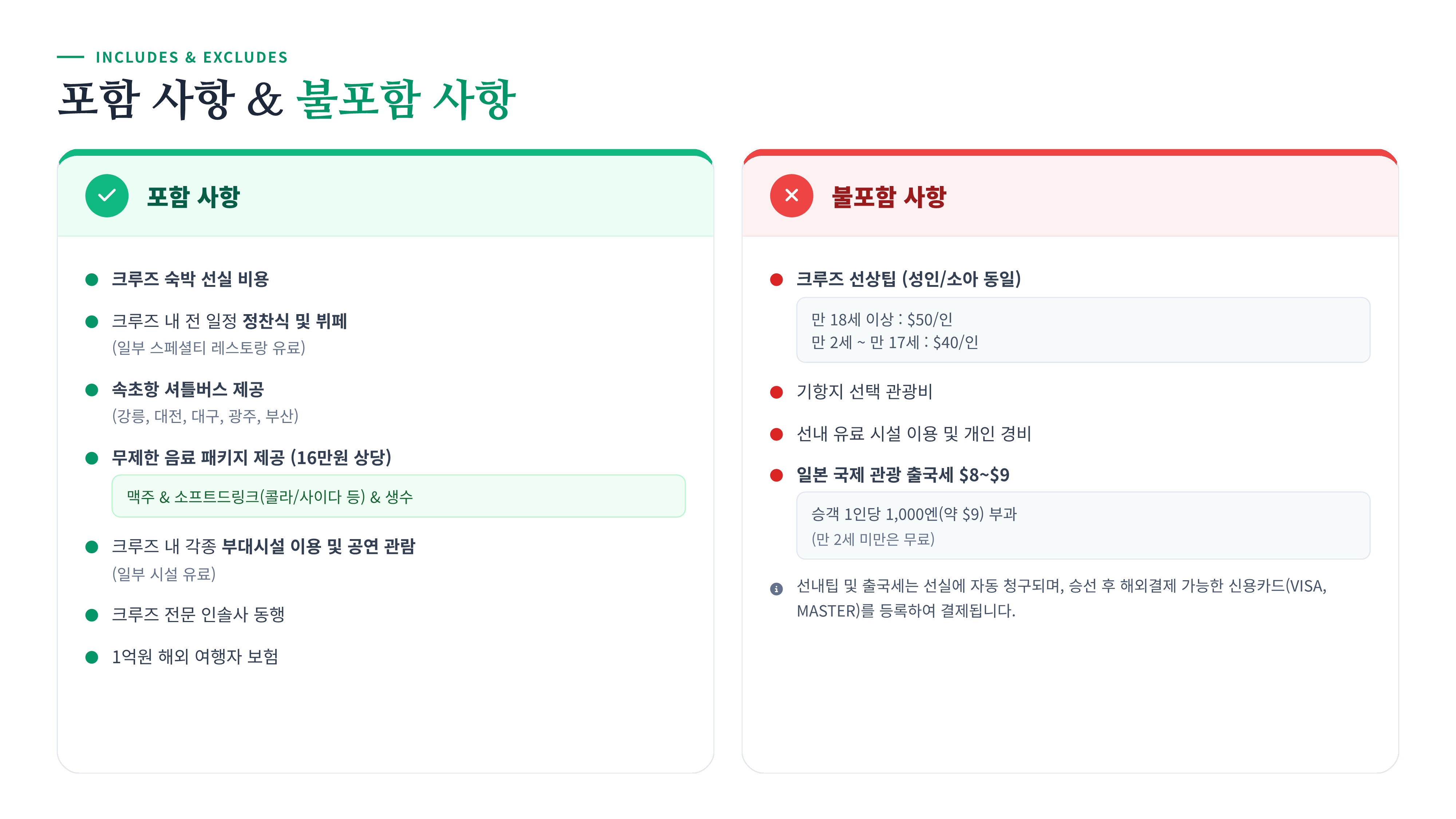1456x819 pixels.
Task: Click the 크루즈 전문 인솔사 동행 item
Action: click(x=198, y=614)
